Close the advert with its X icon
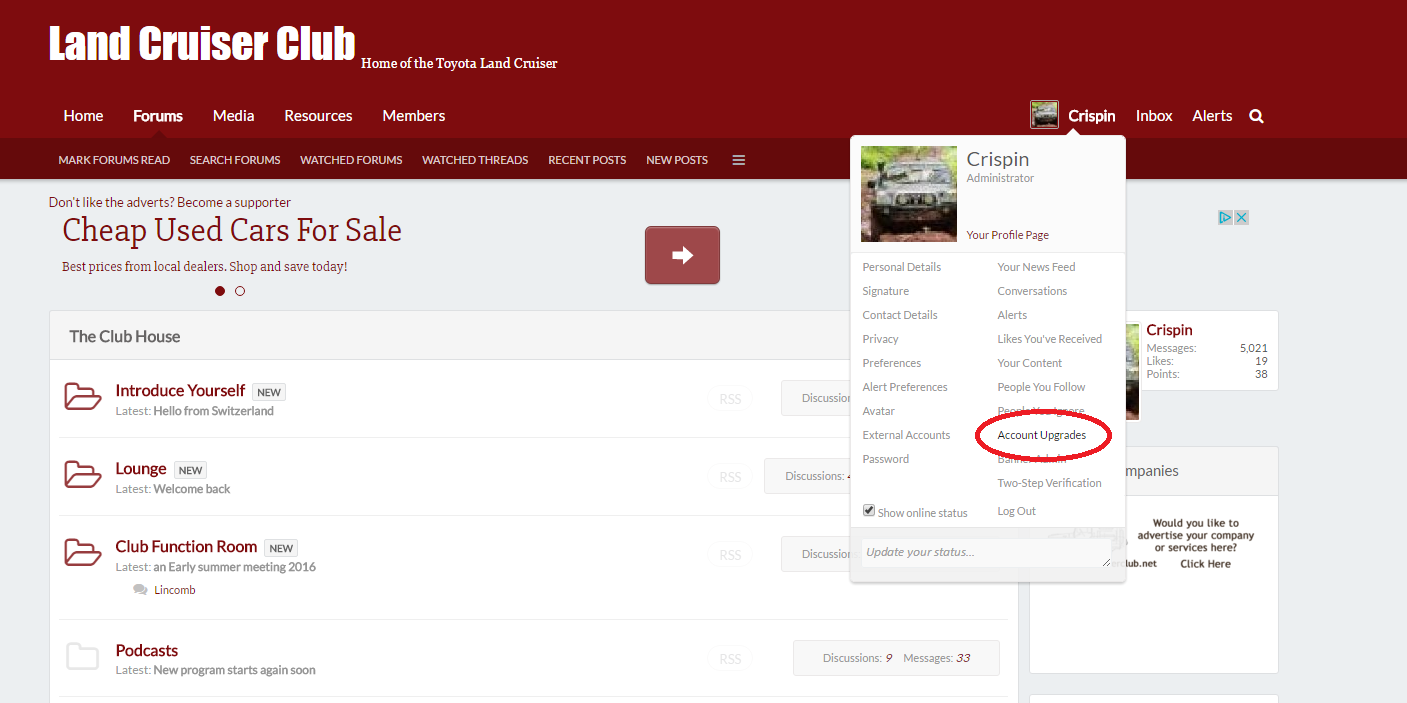Screen dimensions: 1407x703 1241,217
